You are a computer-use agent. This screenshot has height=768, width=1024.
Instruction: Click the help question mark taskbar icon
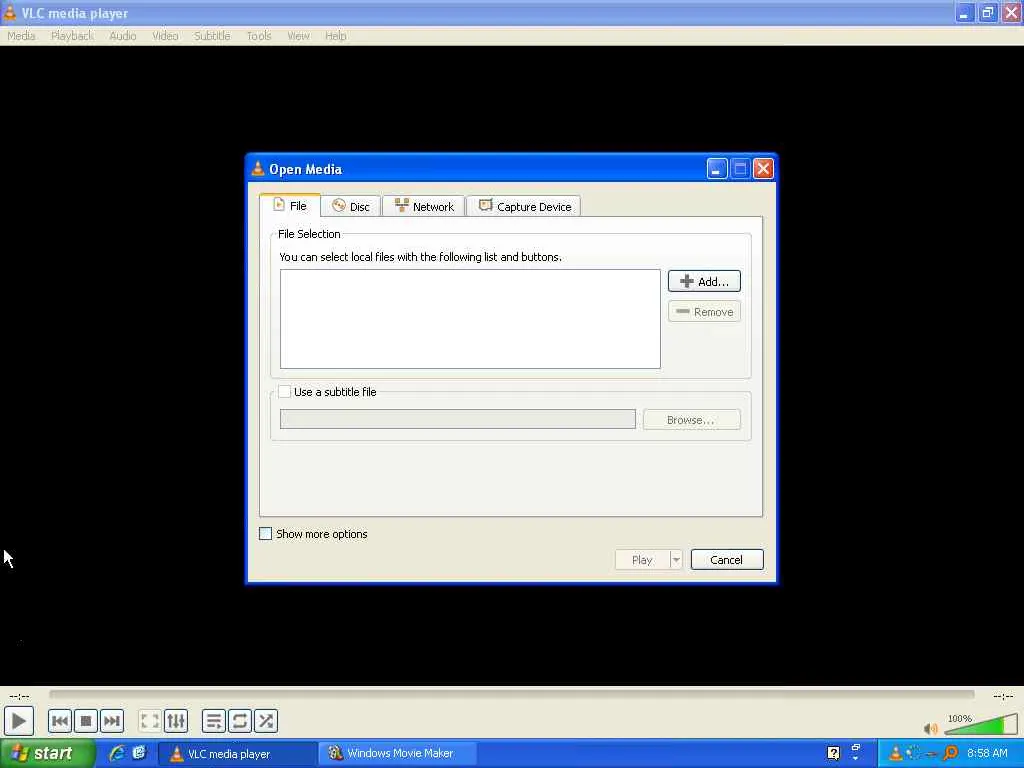[833, 753]
